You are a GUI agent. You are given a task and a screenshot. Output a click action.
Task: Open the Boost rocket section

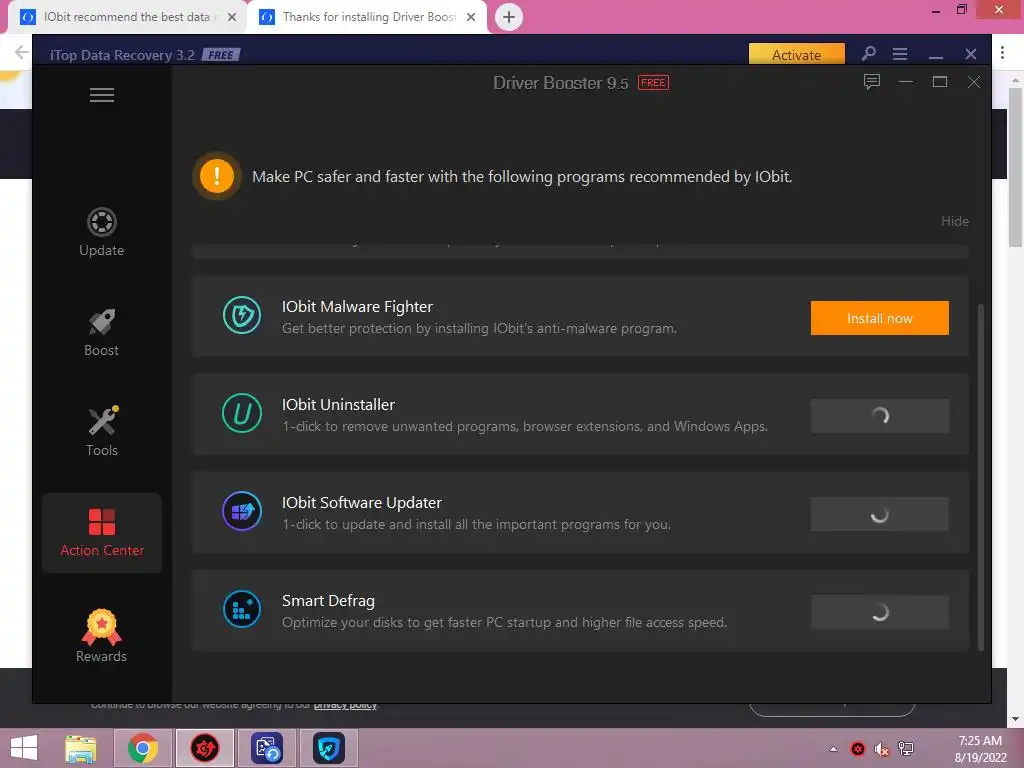(101, 332)
